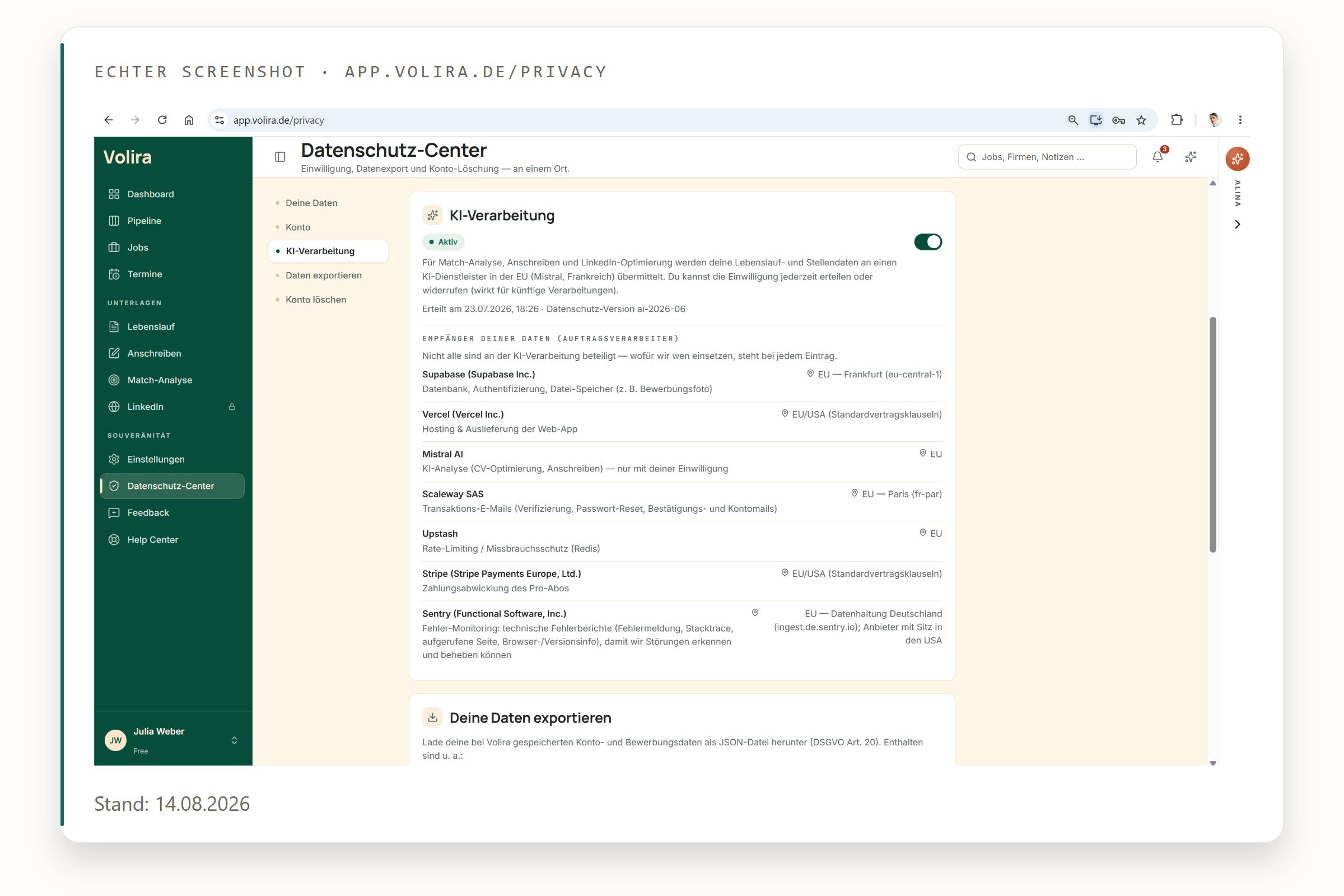Image resolution: width=1344 pixels, height=896 pixels.
Task: Open Jobs in the sidebar
Action: click(172, 248)
